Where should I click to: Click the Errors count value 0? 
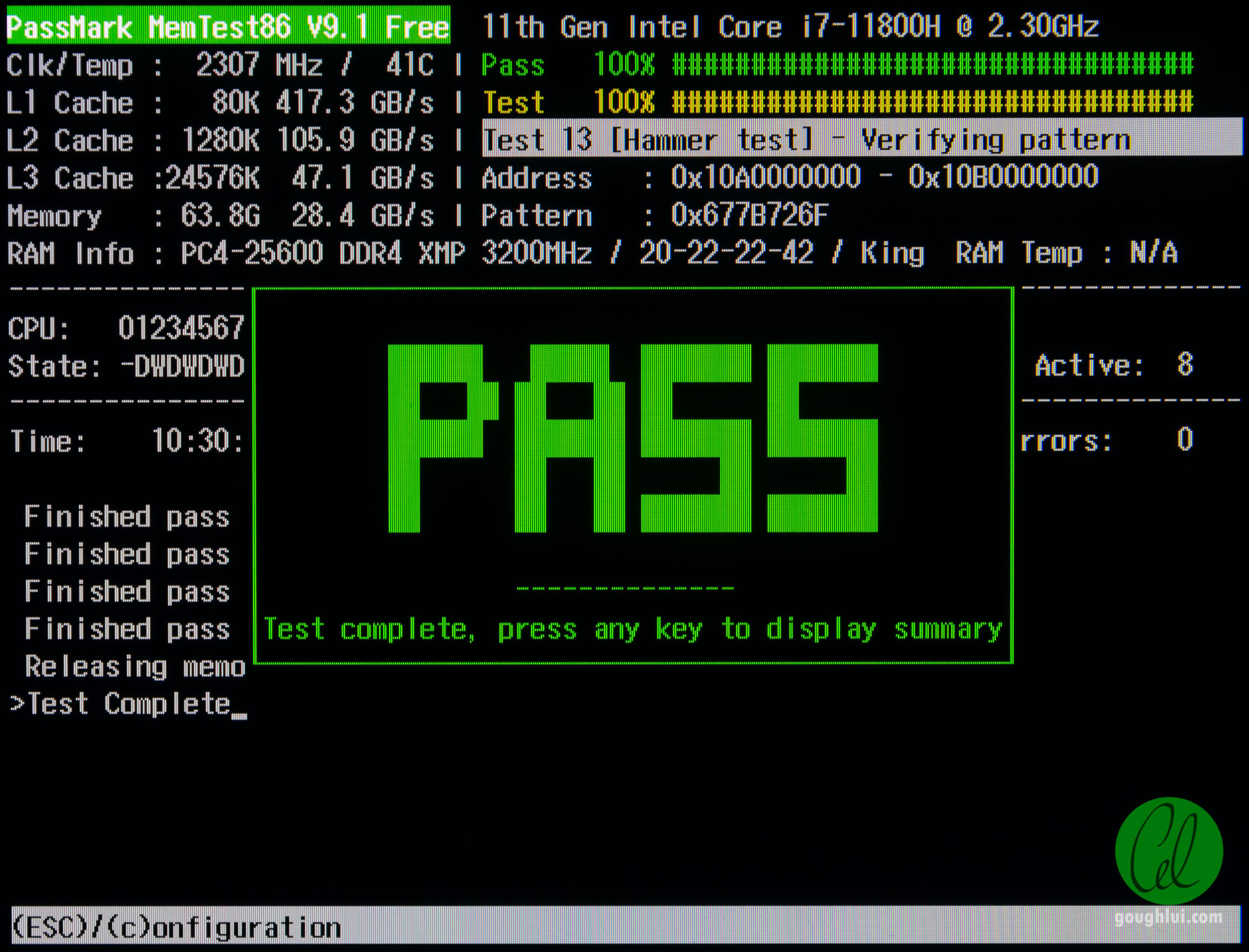point(1185,440)
